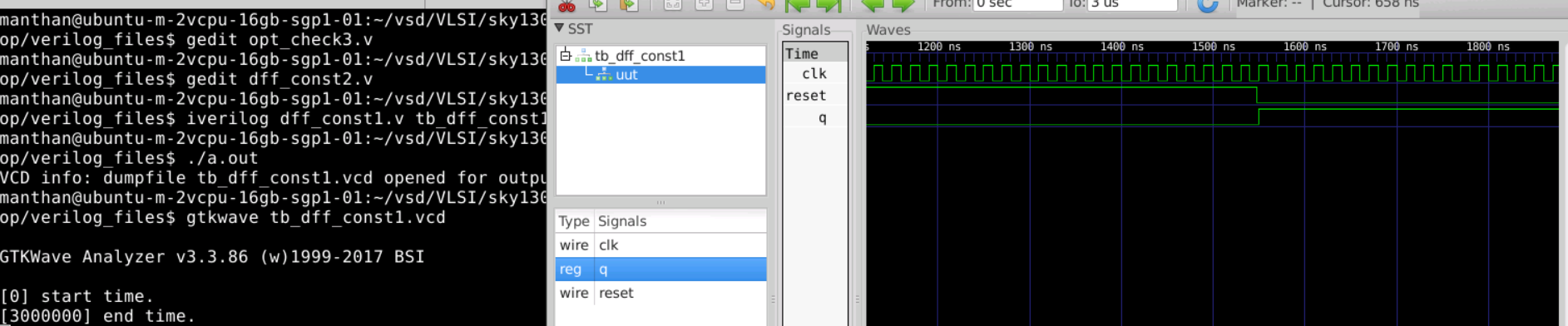Click the From time input field
This screenshot has width=1568, height=326.
pyautogui.click(x=1018, y=5)
